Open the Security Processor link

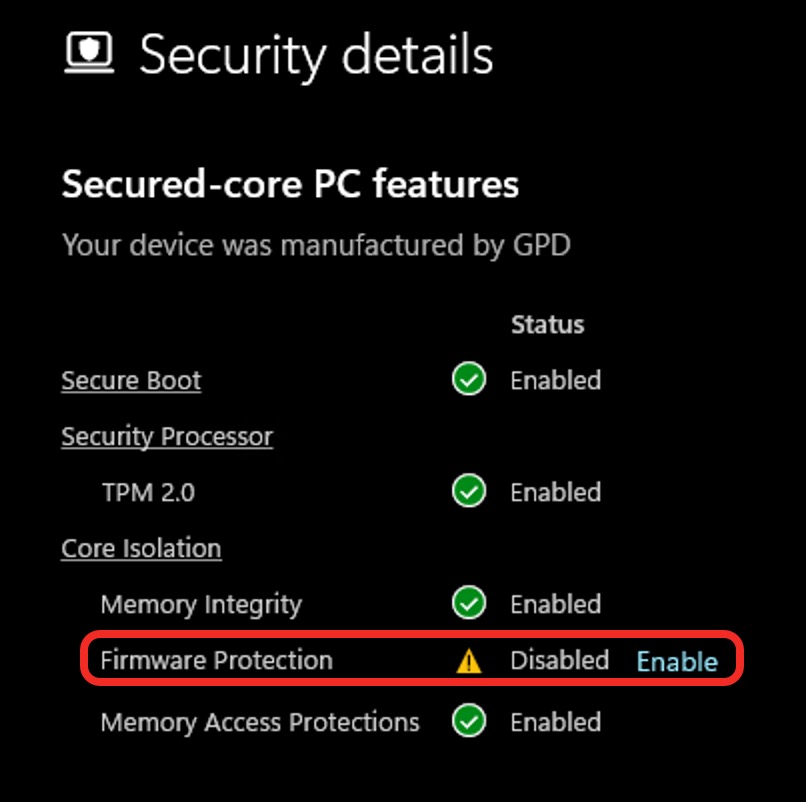coord(167,437)
